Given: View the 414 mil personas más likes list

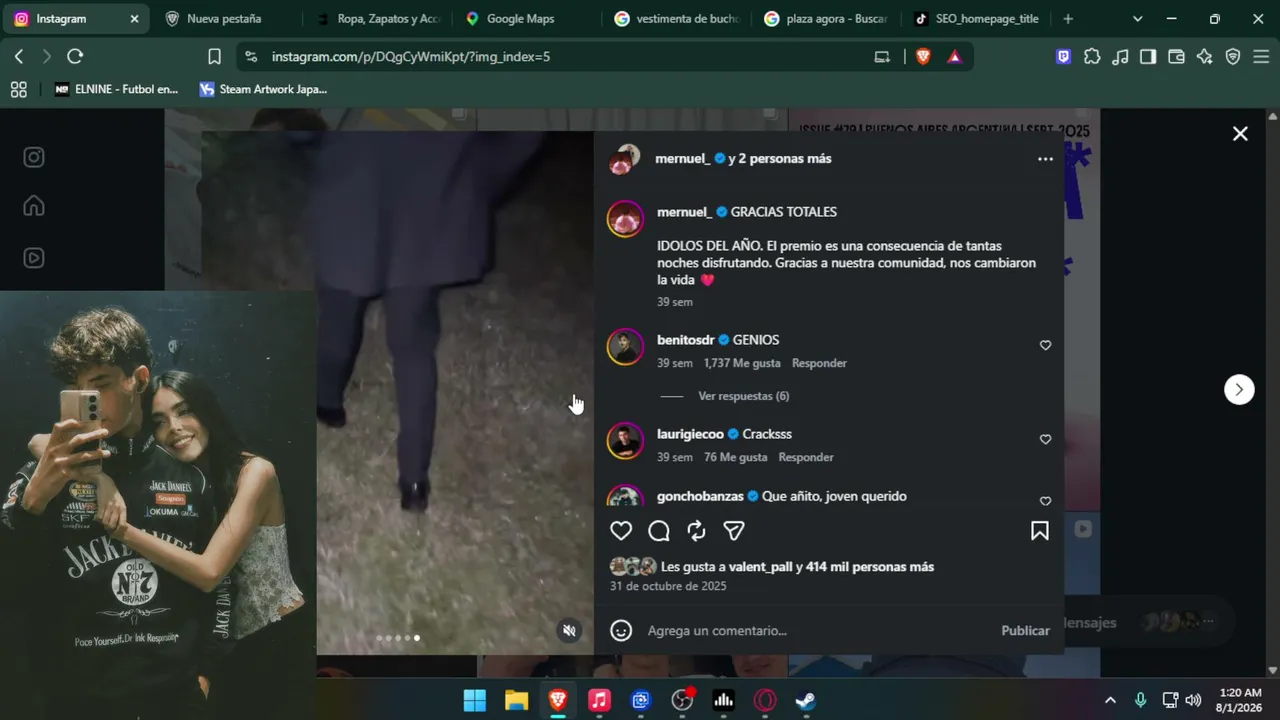Looking at the screenshot, I should coord(870,567).
